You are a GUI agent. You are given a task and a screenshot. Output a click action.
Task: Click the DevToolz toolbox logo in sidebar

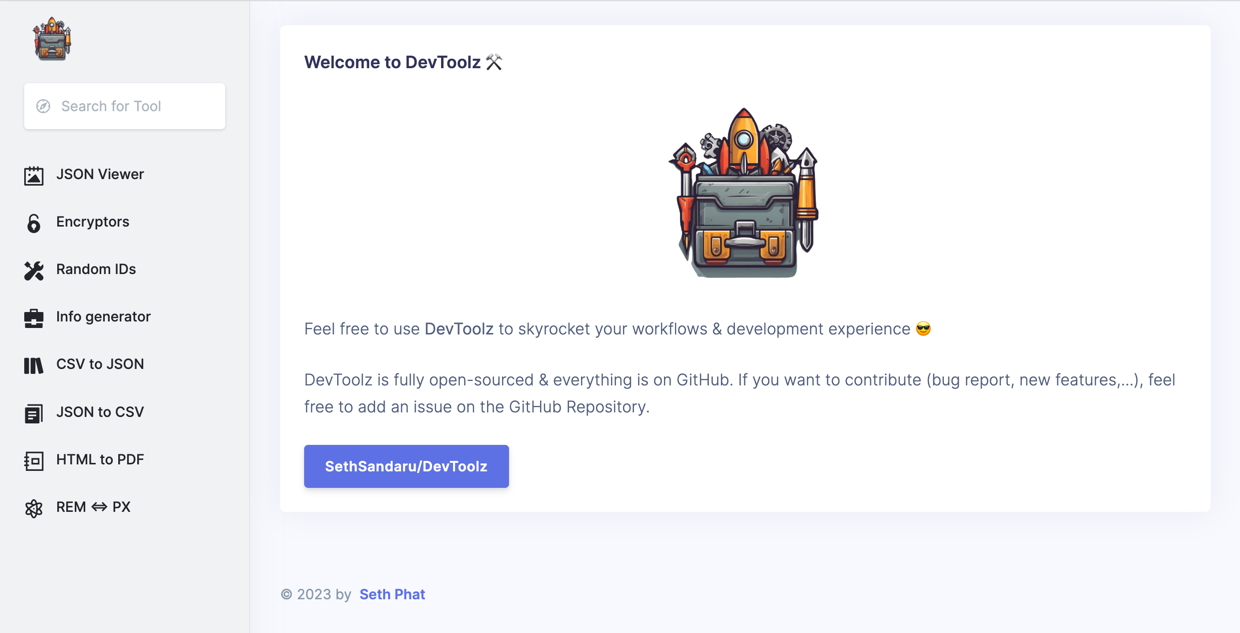tap(52, 39)
